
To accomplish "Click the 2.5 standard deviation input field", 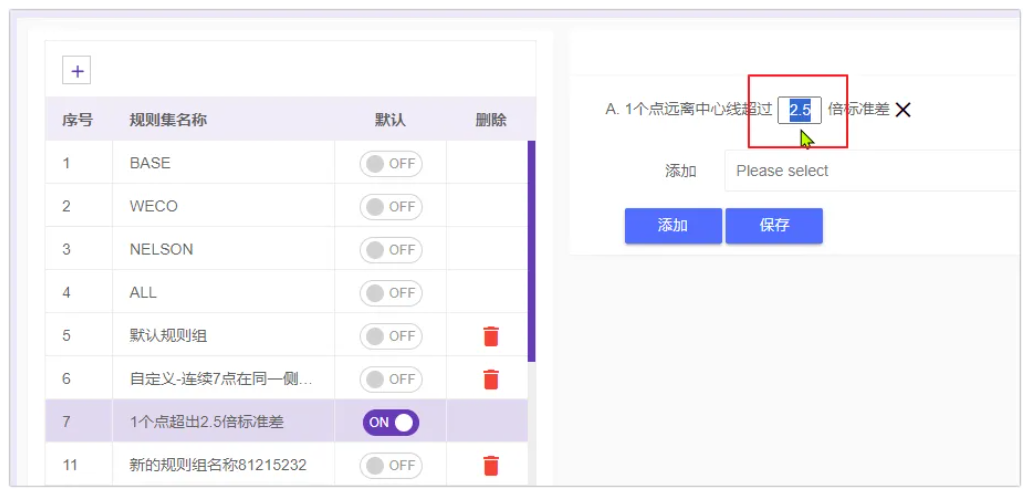I will pos(800,110).
